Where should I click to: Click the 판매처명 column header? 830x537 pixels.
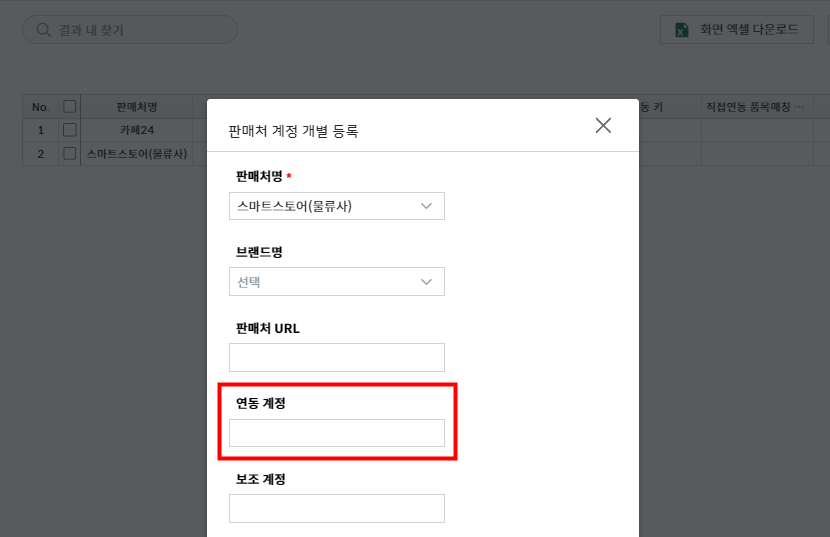[137, 107]
